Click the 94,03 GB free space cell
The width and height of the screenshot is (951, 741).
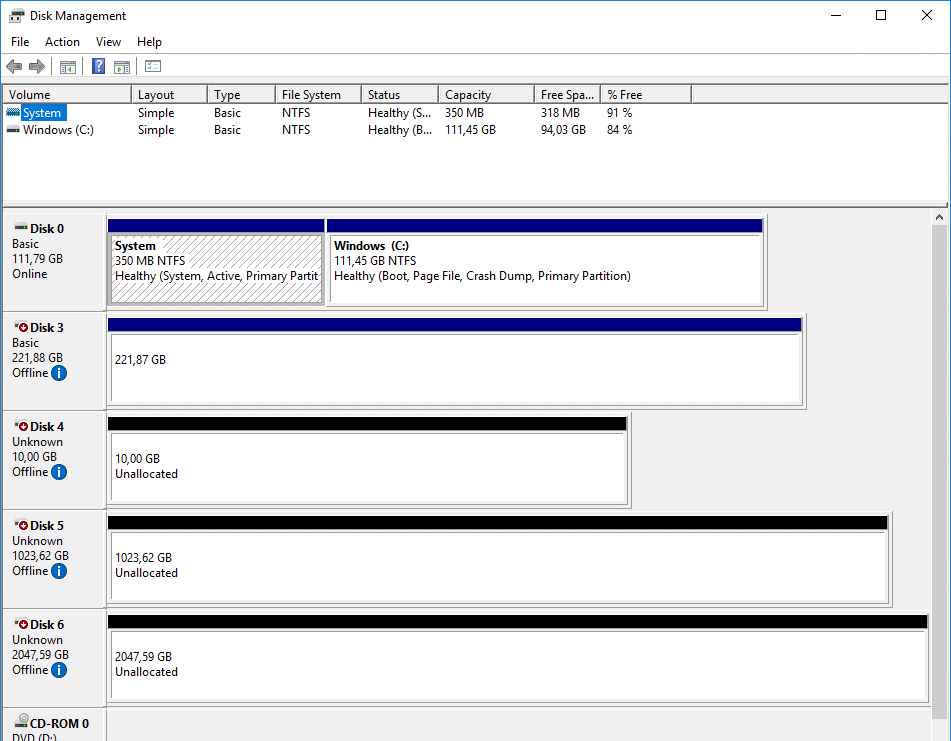[563, 130]
